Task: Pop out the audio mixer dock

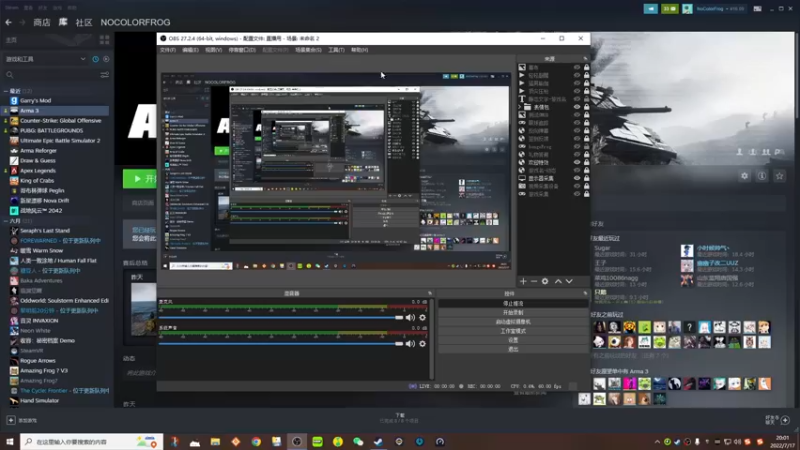Action: click(x=430, y=293)
